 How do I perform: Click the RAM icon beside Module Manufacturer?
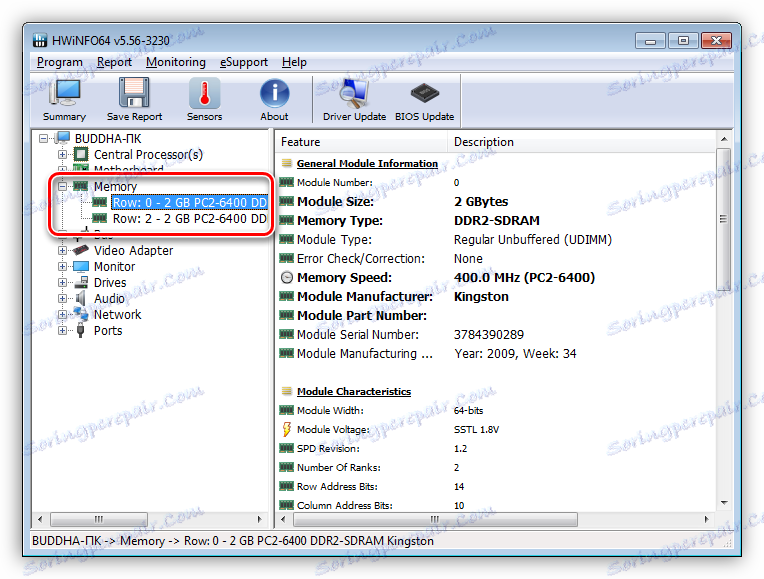286,296
